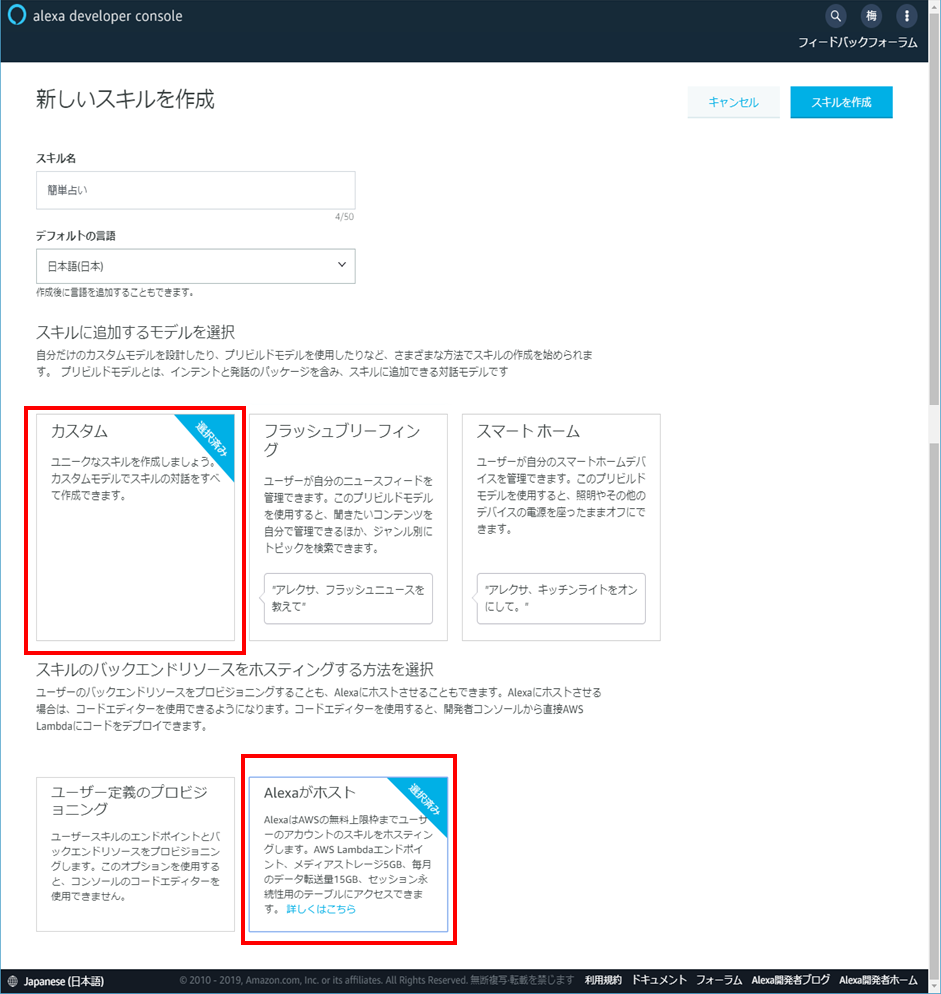Viewport: 941px width, 994px height.
Task: Open the 詳しくはこちら link
Action: (x=321, y=909)
